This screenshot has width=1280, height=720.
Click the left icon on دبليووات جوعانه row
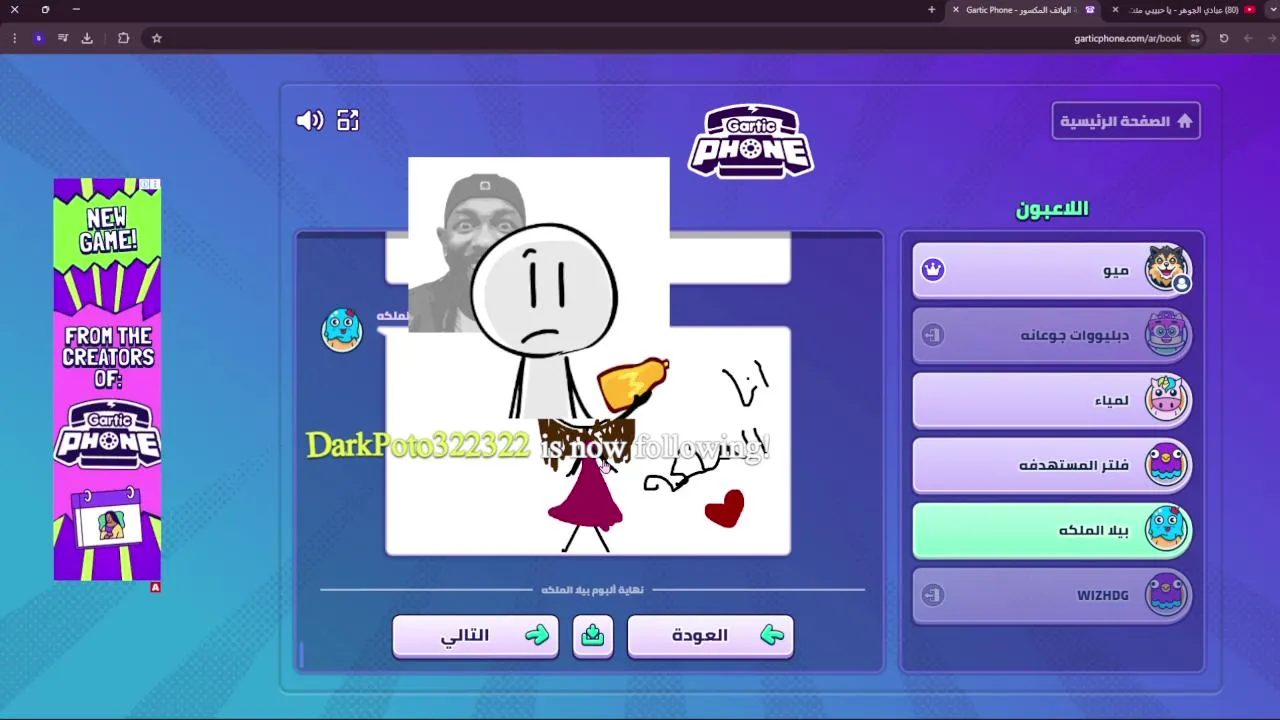pyautogui.click(x=933, y=335)
